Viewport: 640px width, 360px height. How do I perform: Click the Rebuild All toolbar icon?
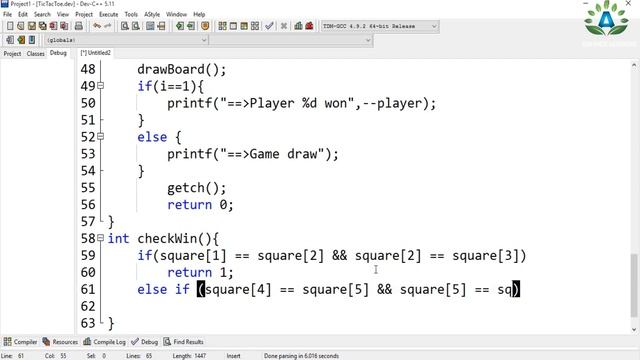[x=255, y=26]
